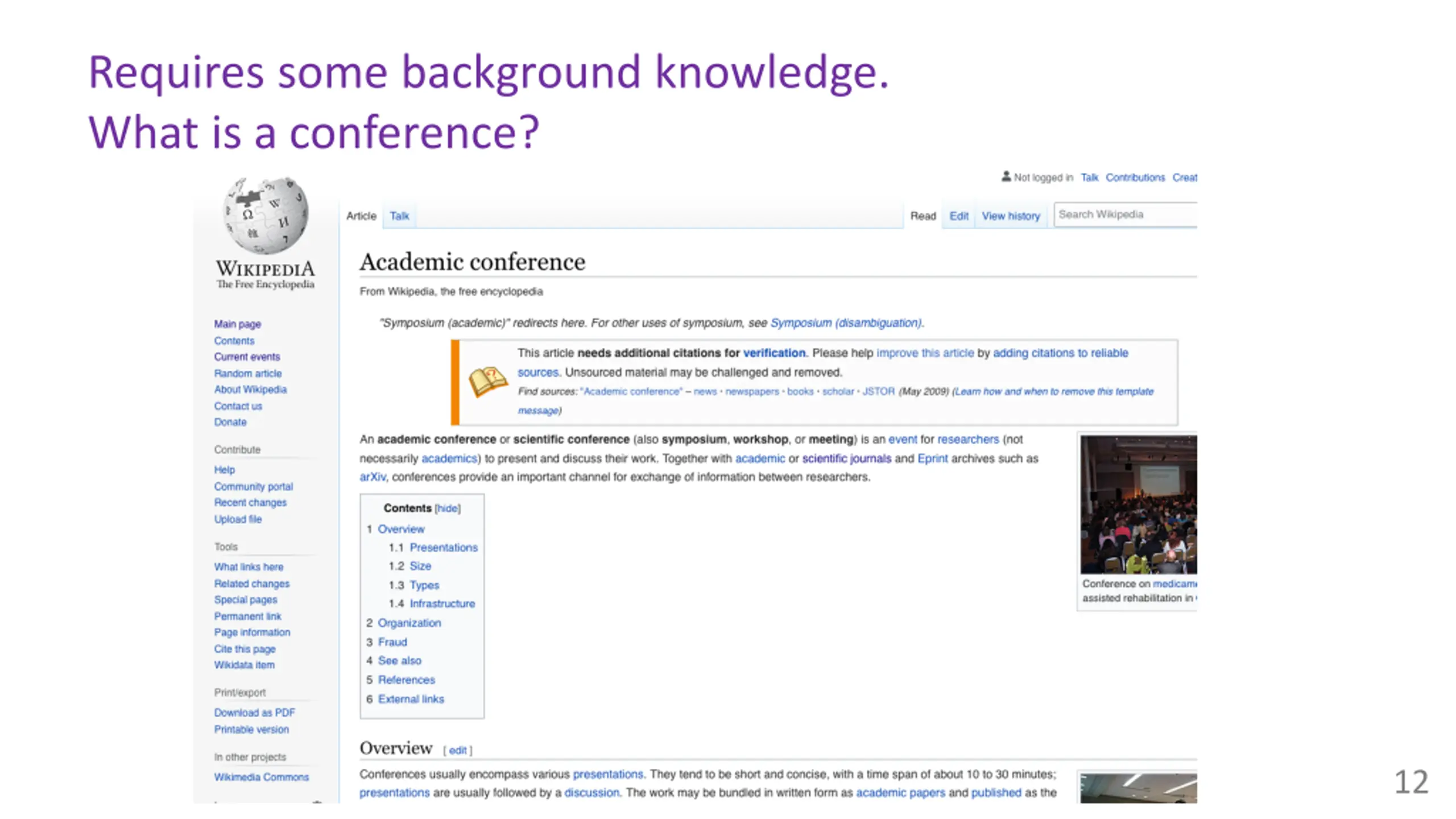The image size is (1456, 819).
Task: Click improve this article link
Action: pyautogui.click(x=925, y=353)
